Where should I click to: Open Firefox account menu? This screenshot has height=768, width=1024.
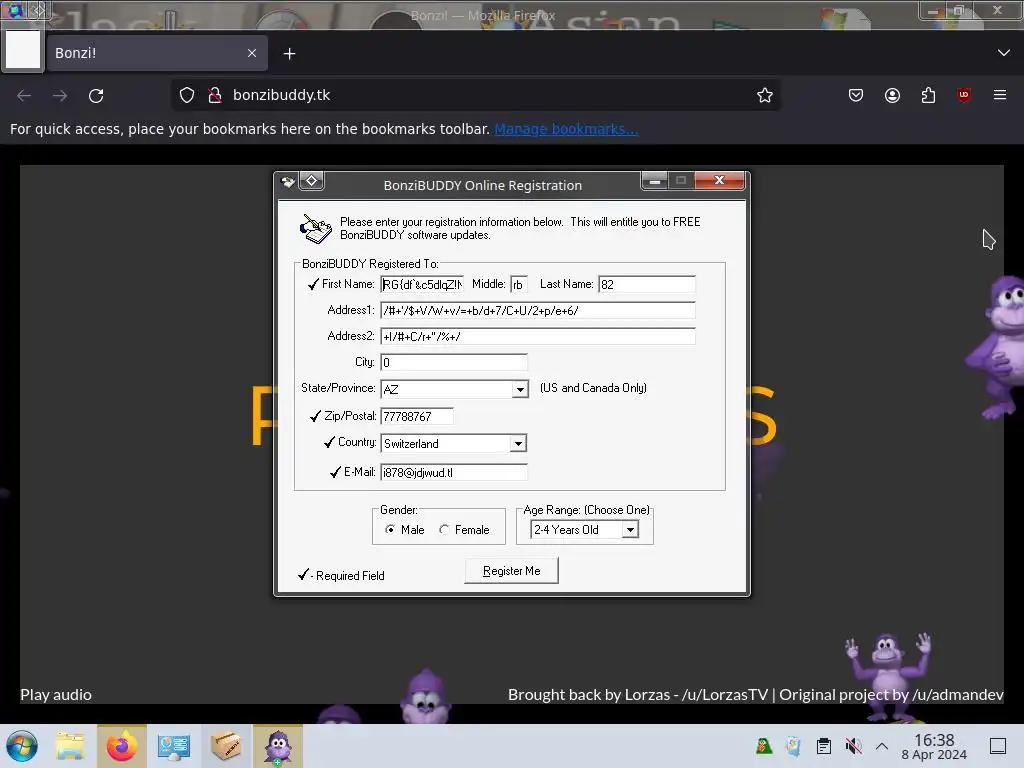point(892,95)
